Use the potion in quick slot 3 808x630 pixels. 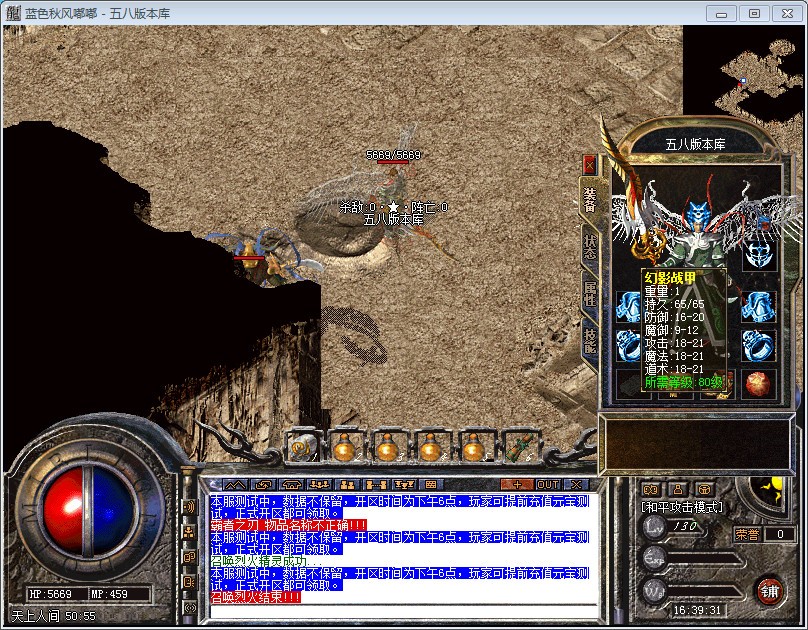pyautogui.click(x=388, y=447)
